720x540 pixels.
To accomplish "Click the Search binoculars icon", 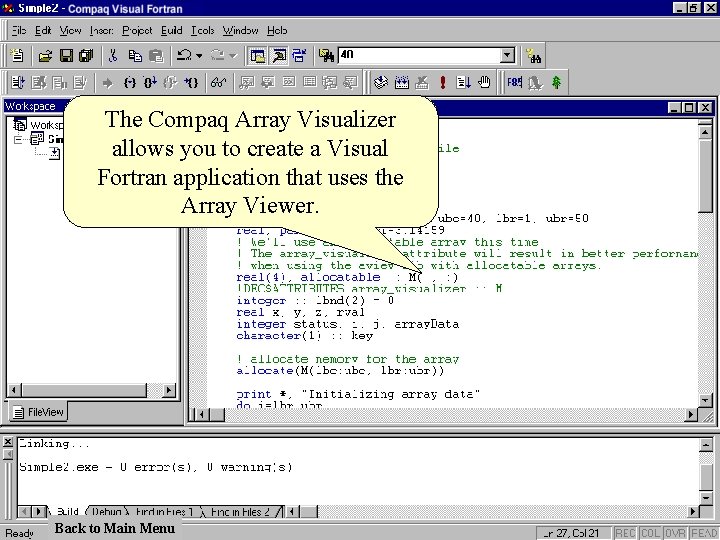I will point(534,56).
